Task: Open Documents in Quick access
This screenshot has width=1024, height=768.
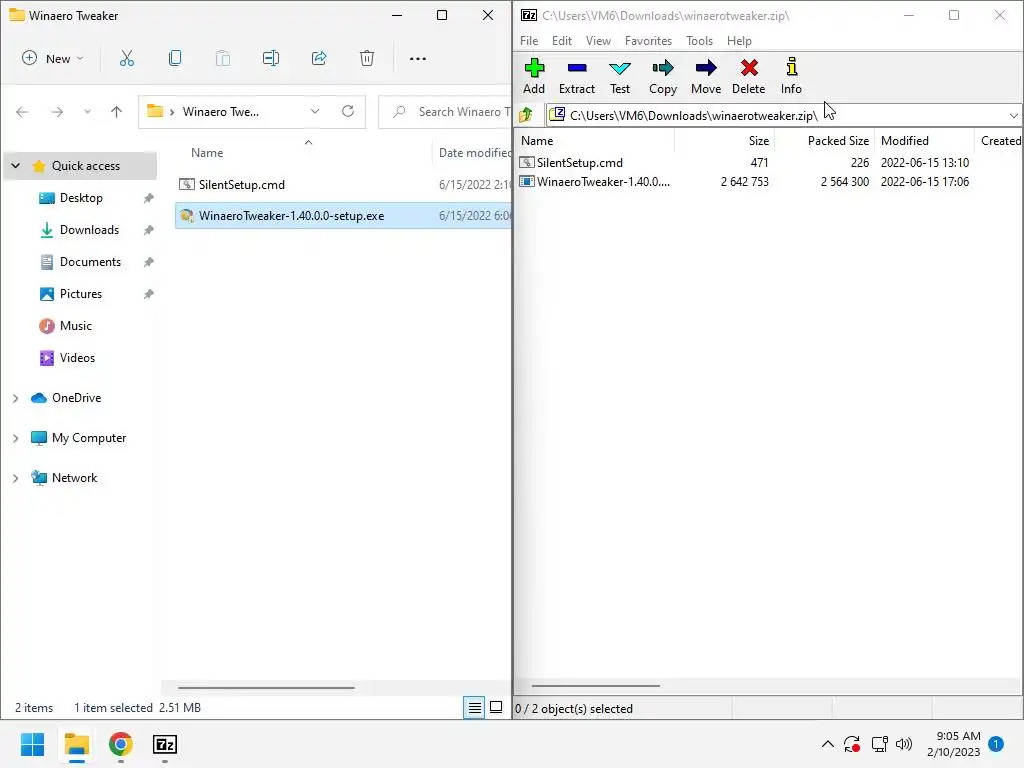Action: pyautogui.click(x=90, y=262)
